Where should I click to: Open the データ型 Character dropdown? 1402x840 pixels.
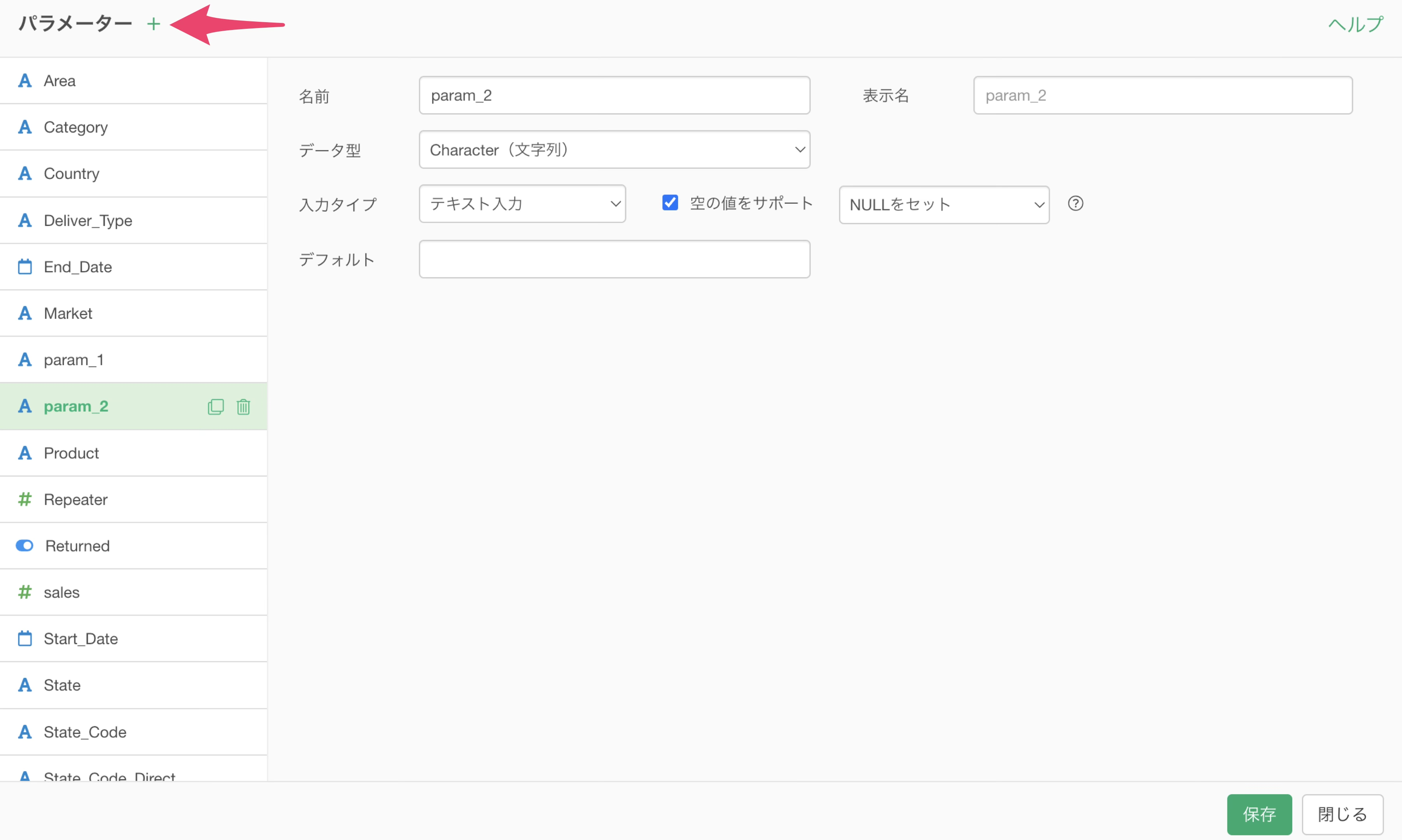(614, 149)
